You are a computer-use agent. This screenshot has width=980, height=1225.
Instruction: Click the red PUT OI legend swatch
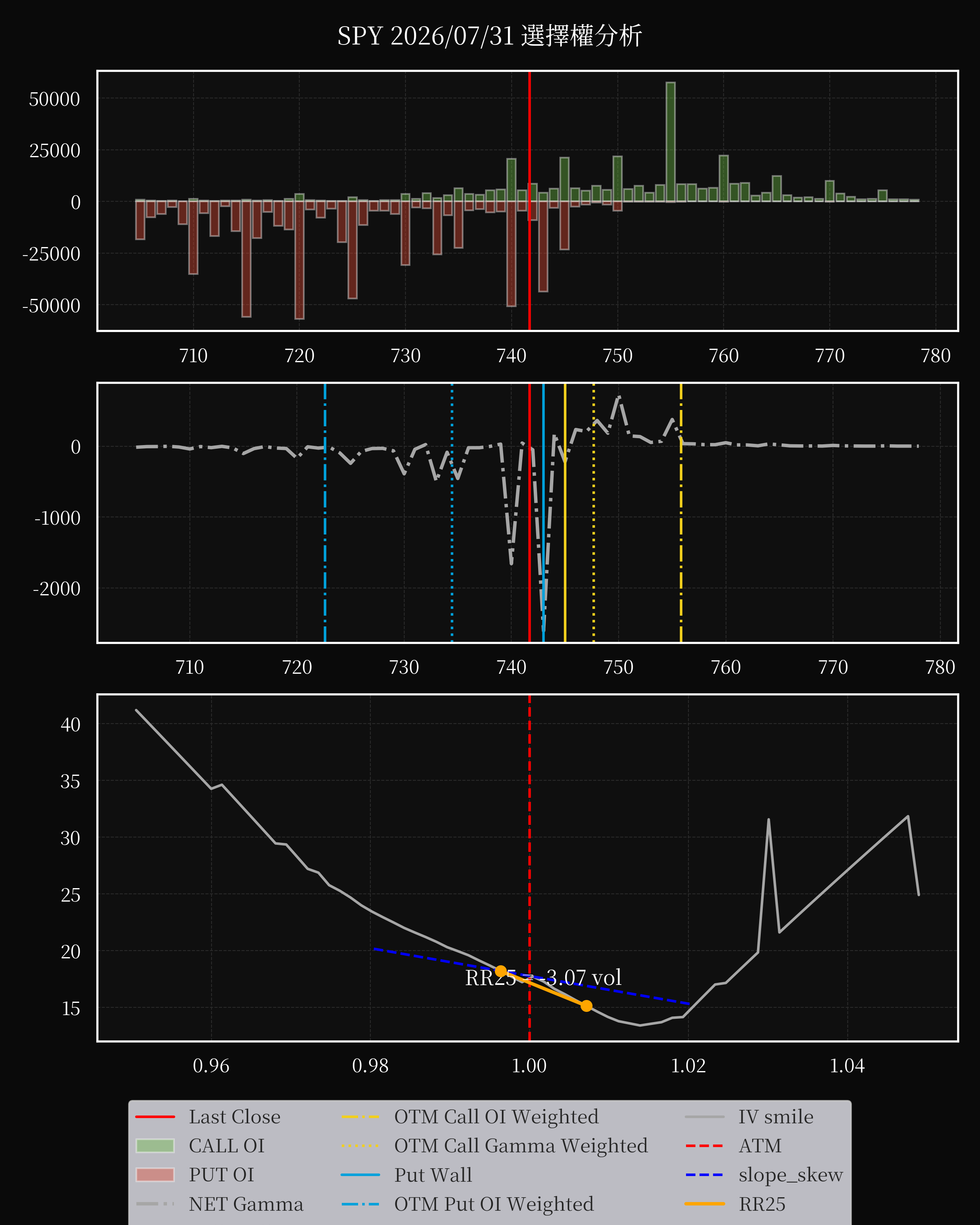click(155, 1174)
